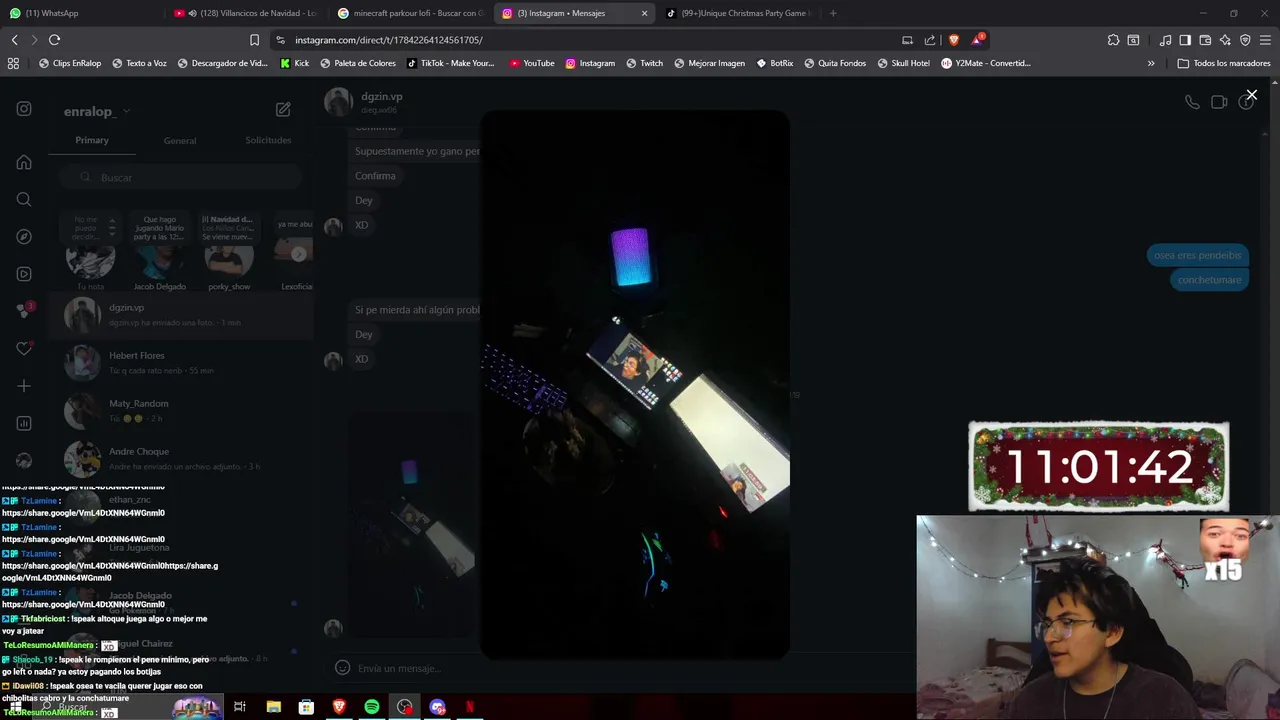Image resolution: width=1280 pixels, height=720 pixels.
Task: Create a new post with plus icon
Action: tap(24, 386)
